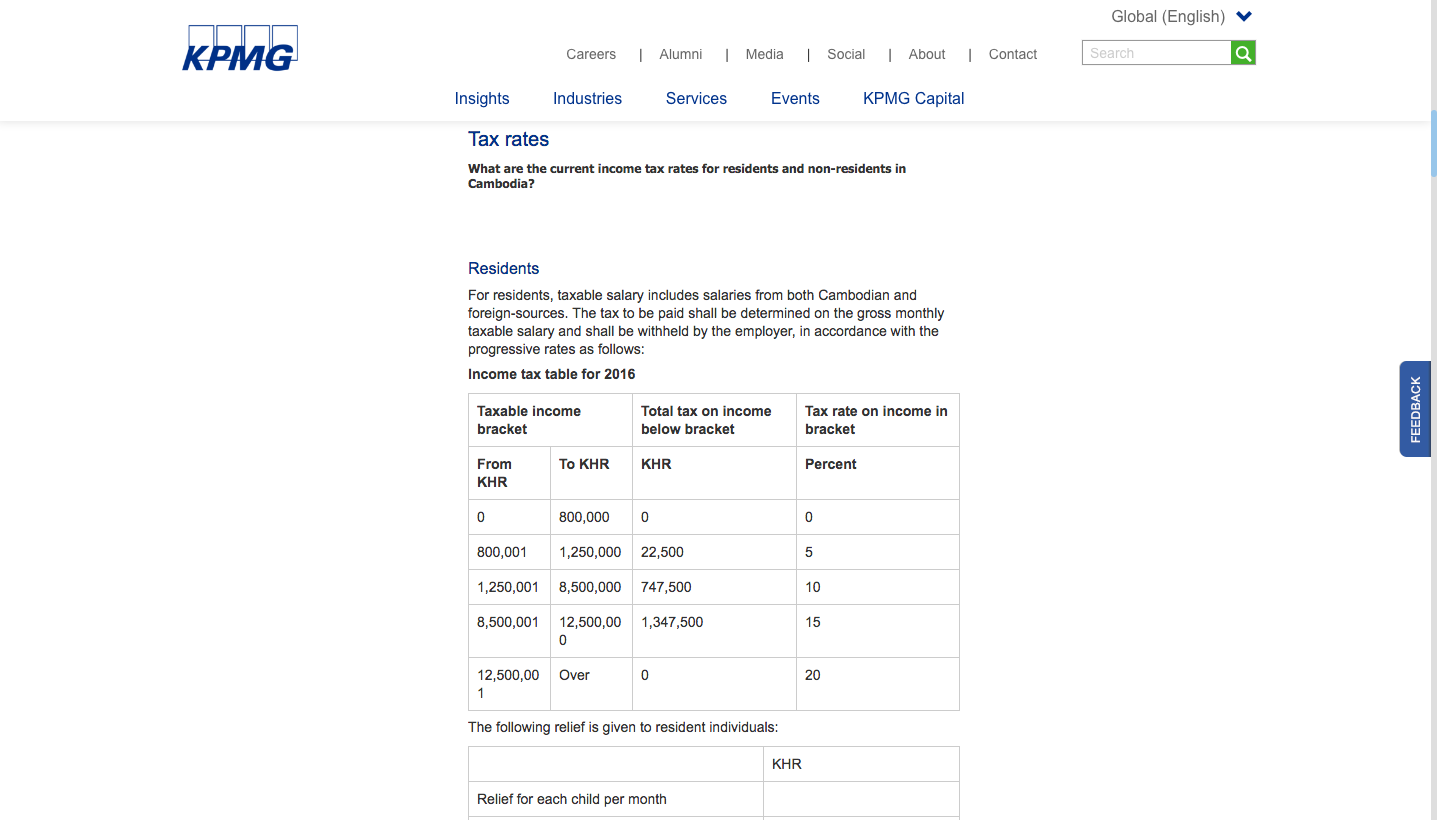The height and width of the screenshot is (820, 1437).
Task: Open the Industries menu
Action: [587, 98]
